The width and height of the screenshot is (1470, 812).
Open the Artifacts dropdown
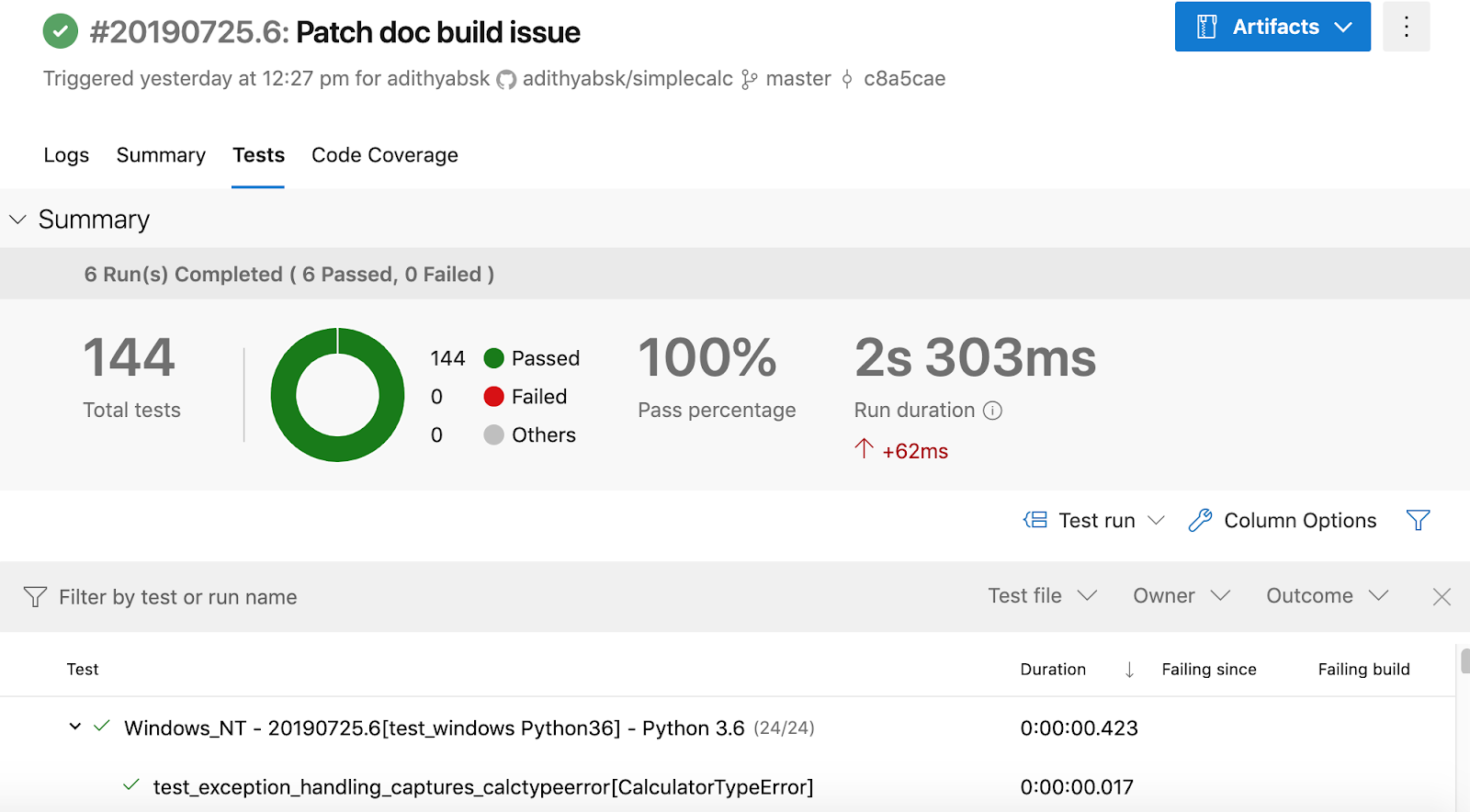click(1272, 27)
